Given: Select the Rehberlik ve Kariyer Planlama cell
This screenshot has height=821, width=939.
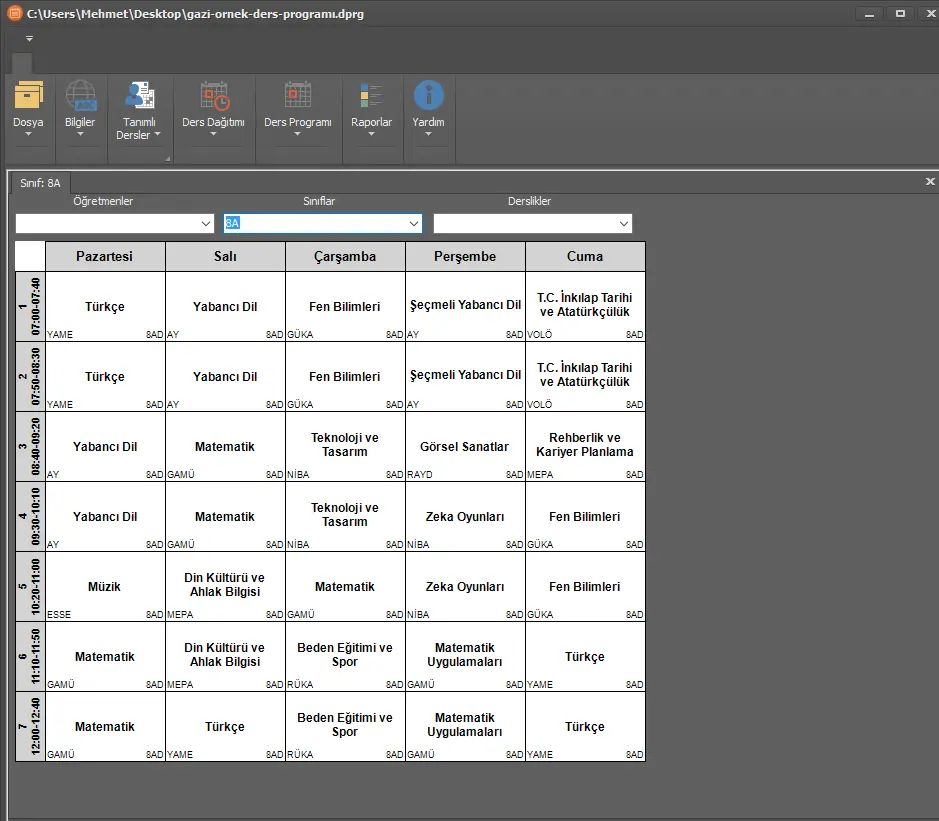Looking at the screenshot, I should (x=585, y=445).
